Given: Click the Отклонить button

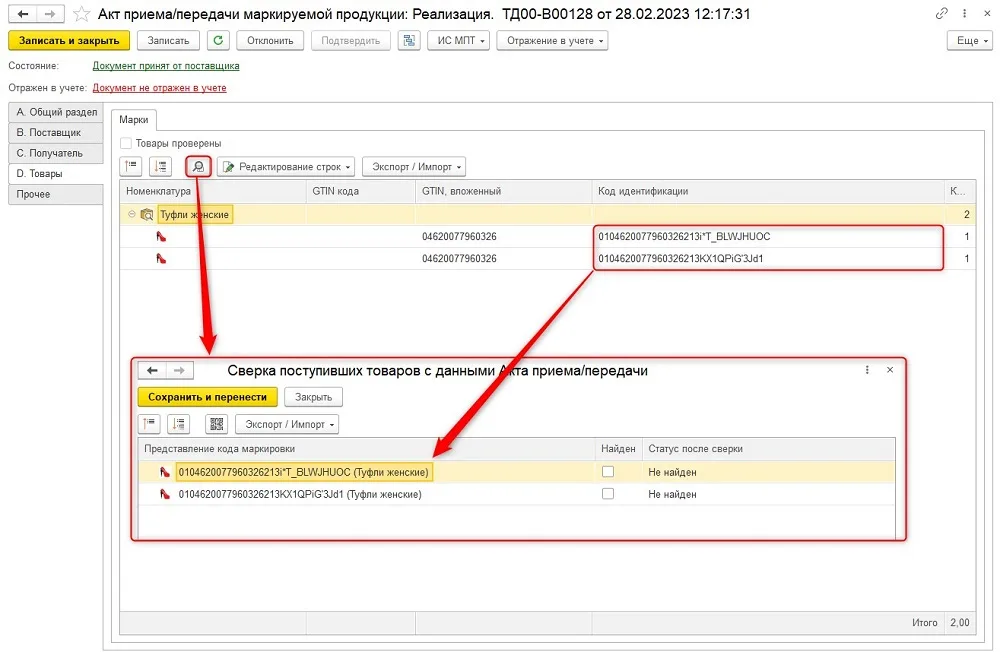Looking at the screenshot, I should [x=270, y=40].
